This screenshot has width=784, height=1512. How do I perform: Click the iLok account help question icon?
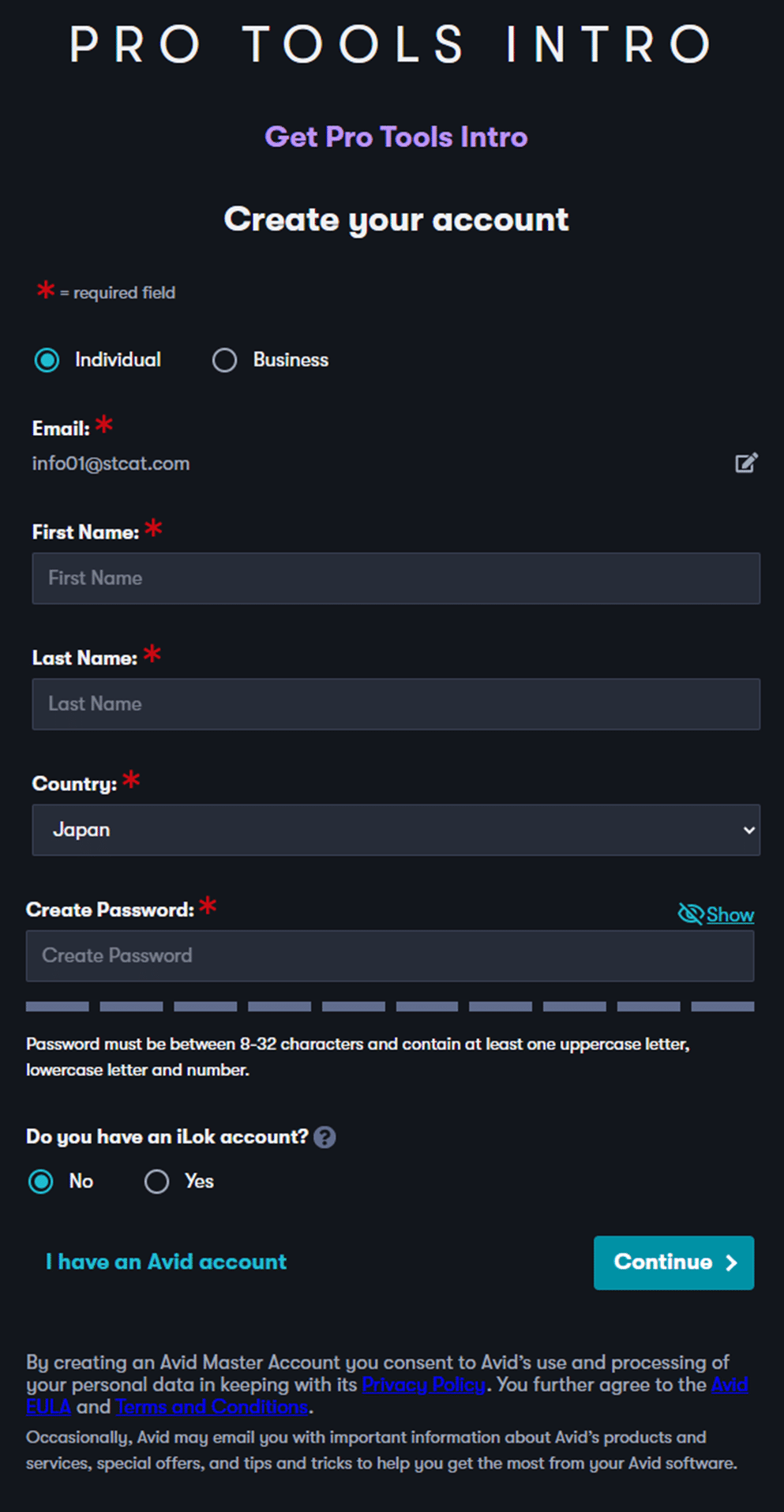(324, 1137)
